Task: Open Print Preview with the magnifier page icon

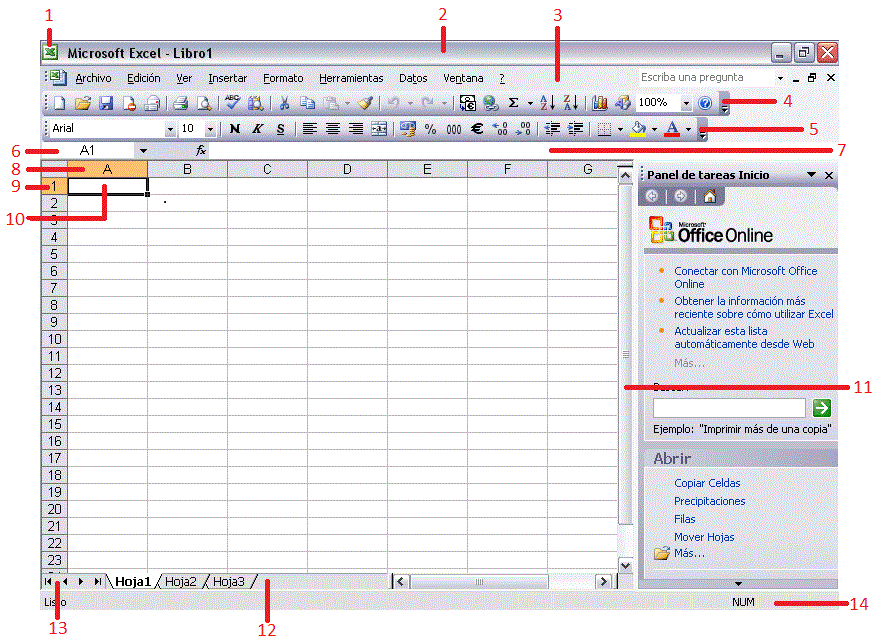Action: tap(204, 103)
